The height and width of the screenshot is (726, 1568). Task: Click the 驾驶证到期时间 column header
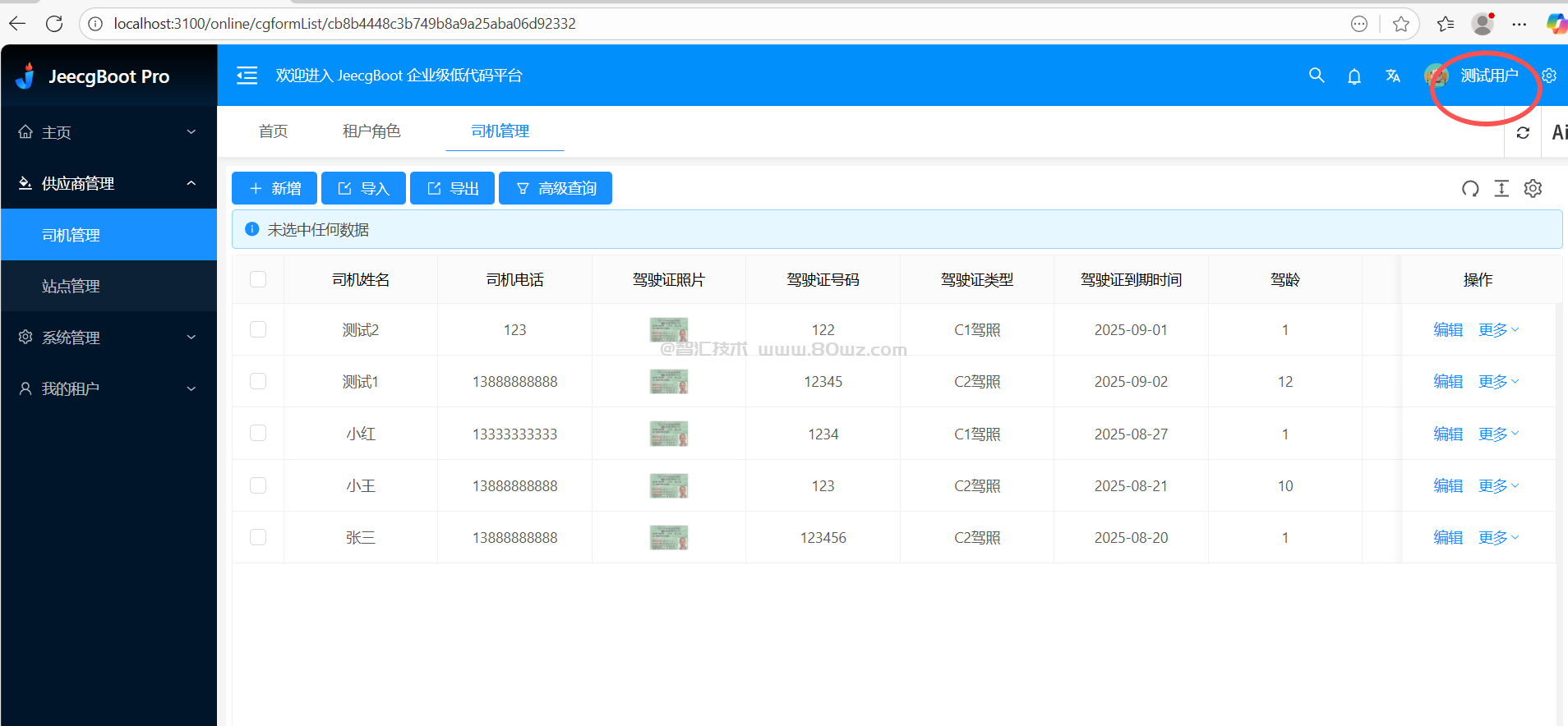pyautogui.click(x=1131, y=279)
